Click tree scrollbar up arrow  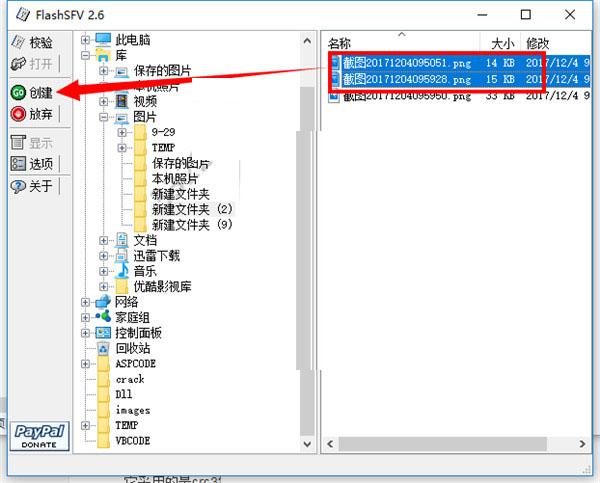(x=307, y=41)
